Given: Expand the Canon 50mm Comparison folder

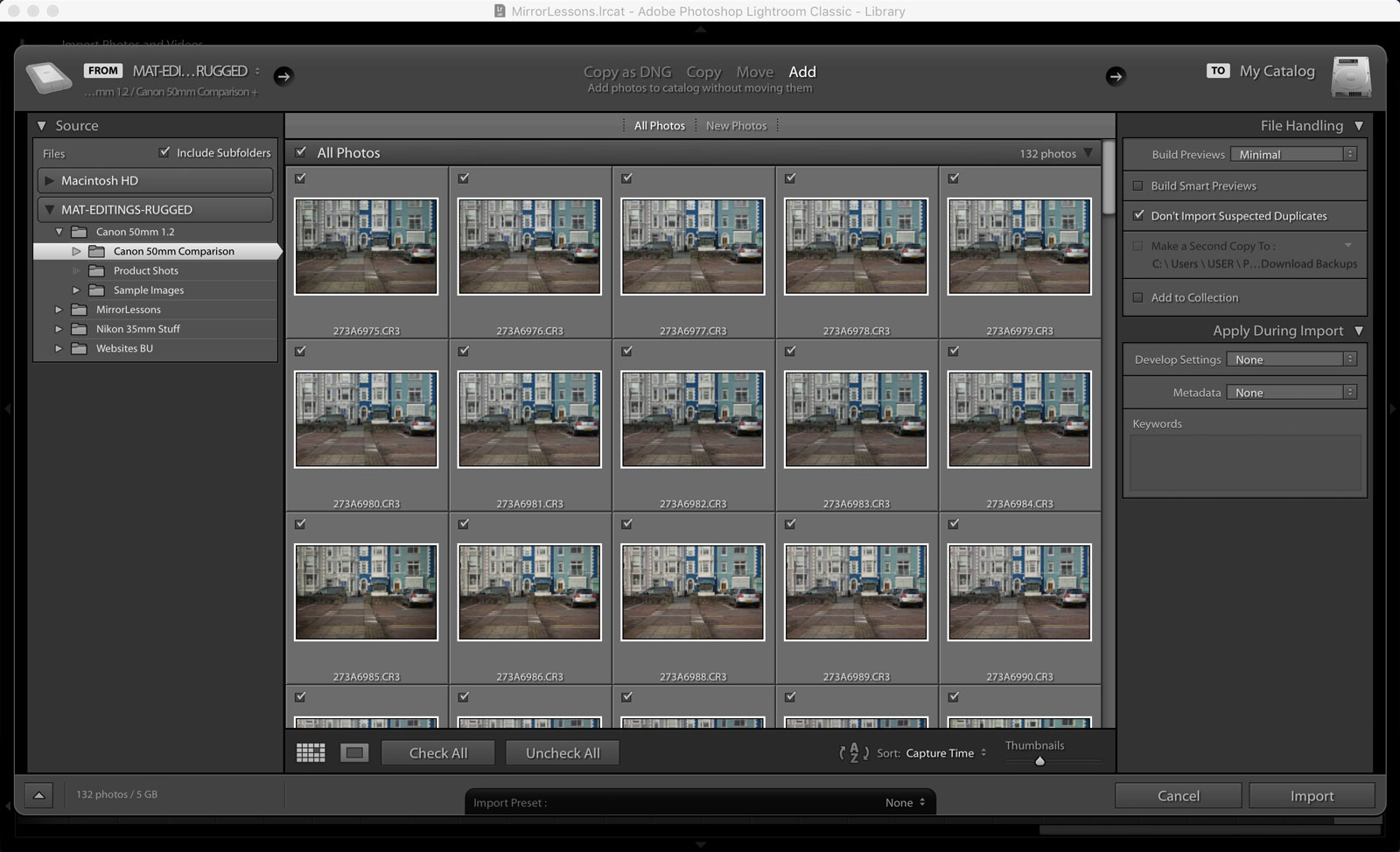Looking at the screenshot, I should tap(76, 251).
